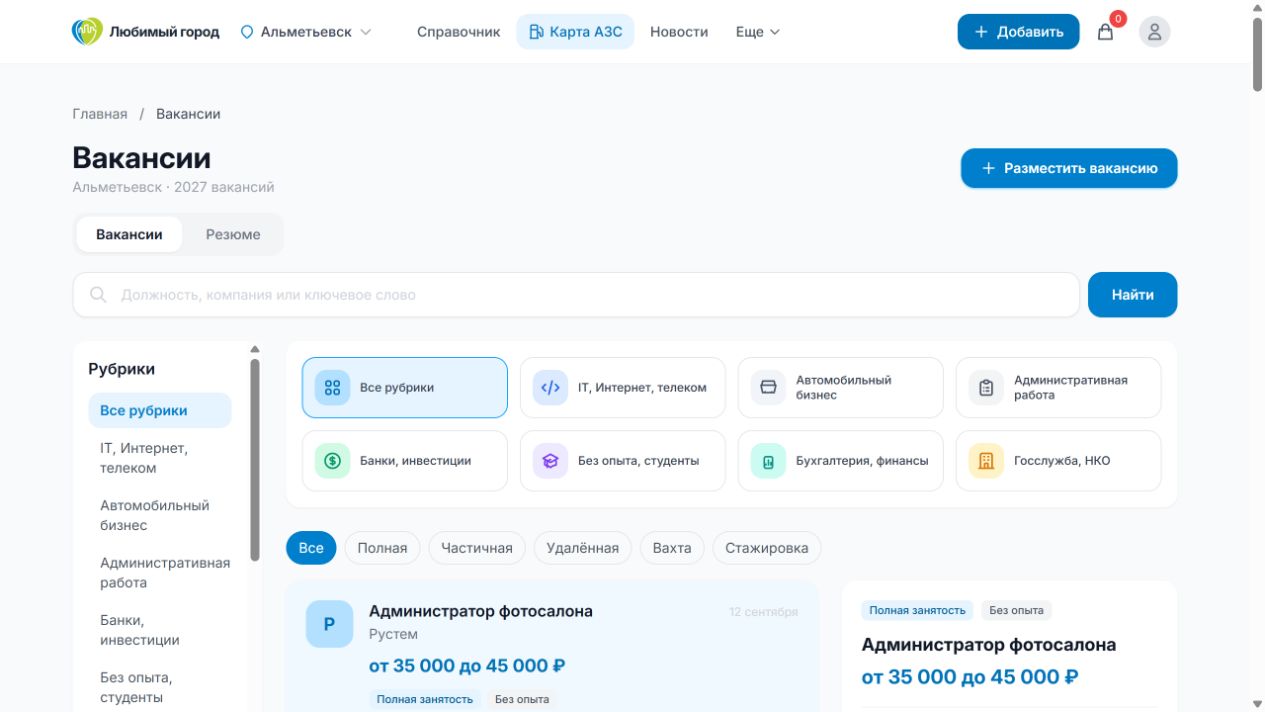Click the rubrics sidebar scrollbar thumb
This screenshot has width=1265, height=712.
point(255,460)
